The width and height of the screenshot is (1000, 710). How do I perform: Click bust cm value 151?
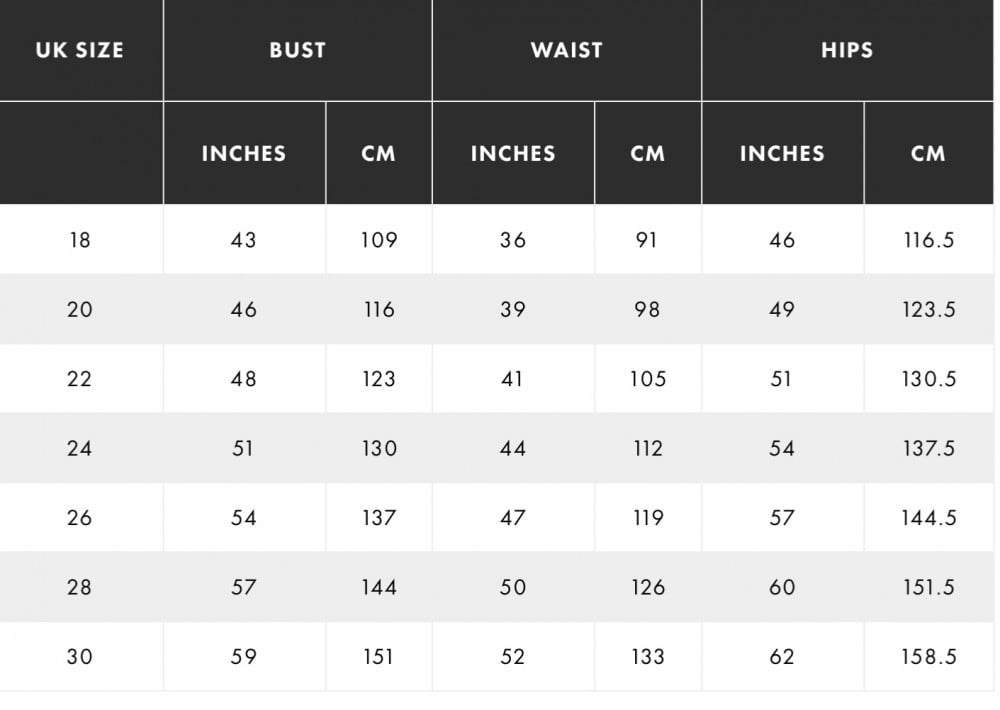pyautogui.click(x=379, y=656)
